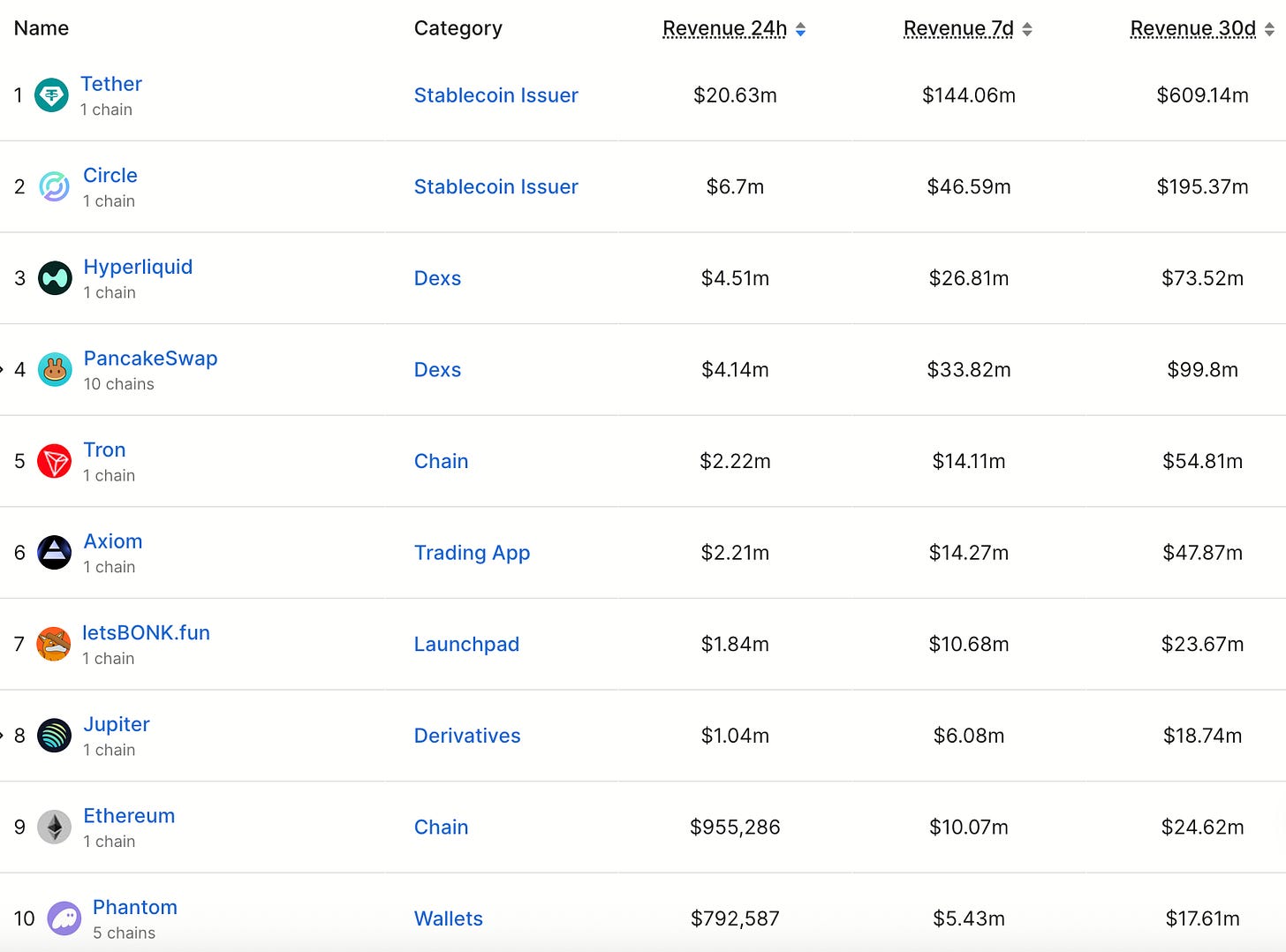Image resolution: width=1286 pixels, height=952 pixels.
Task: Select PancakeSwap's $99.8m 30d revenue
Action: [x=1203, y=369]
